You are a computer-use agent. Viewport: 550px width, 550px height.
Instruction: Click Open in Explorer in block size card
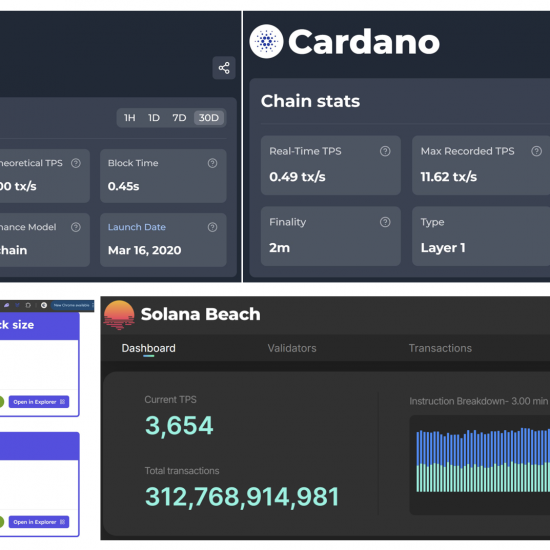(39, 402)
